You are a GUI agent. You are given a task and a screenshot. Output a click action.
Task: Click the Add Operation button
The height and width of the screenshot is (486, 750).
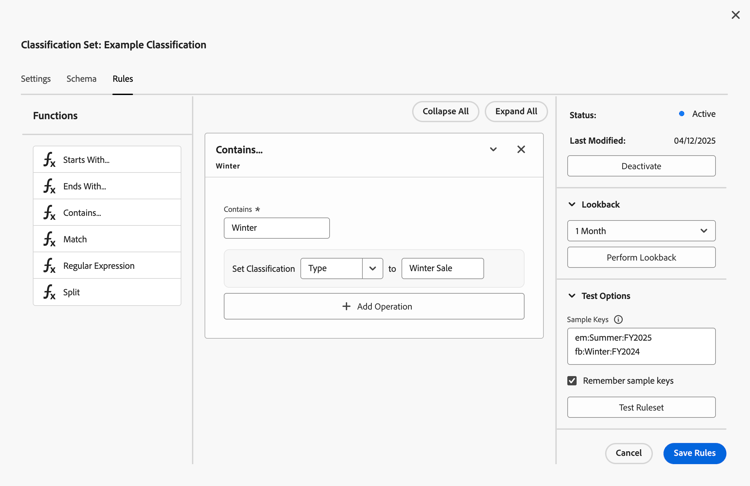(x=374, y=306)
